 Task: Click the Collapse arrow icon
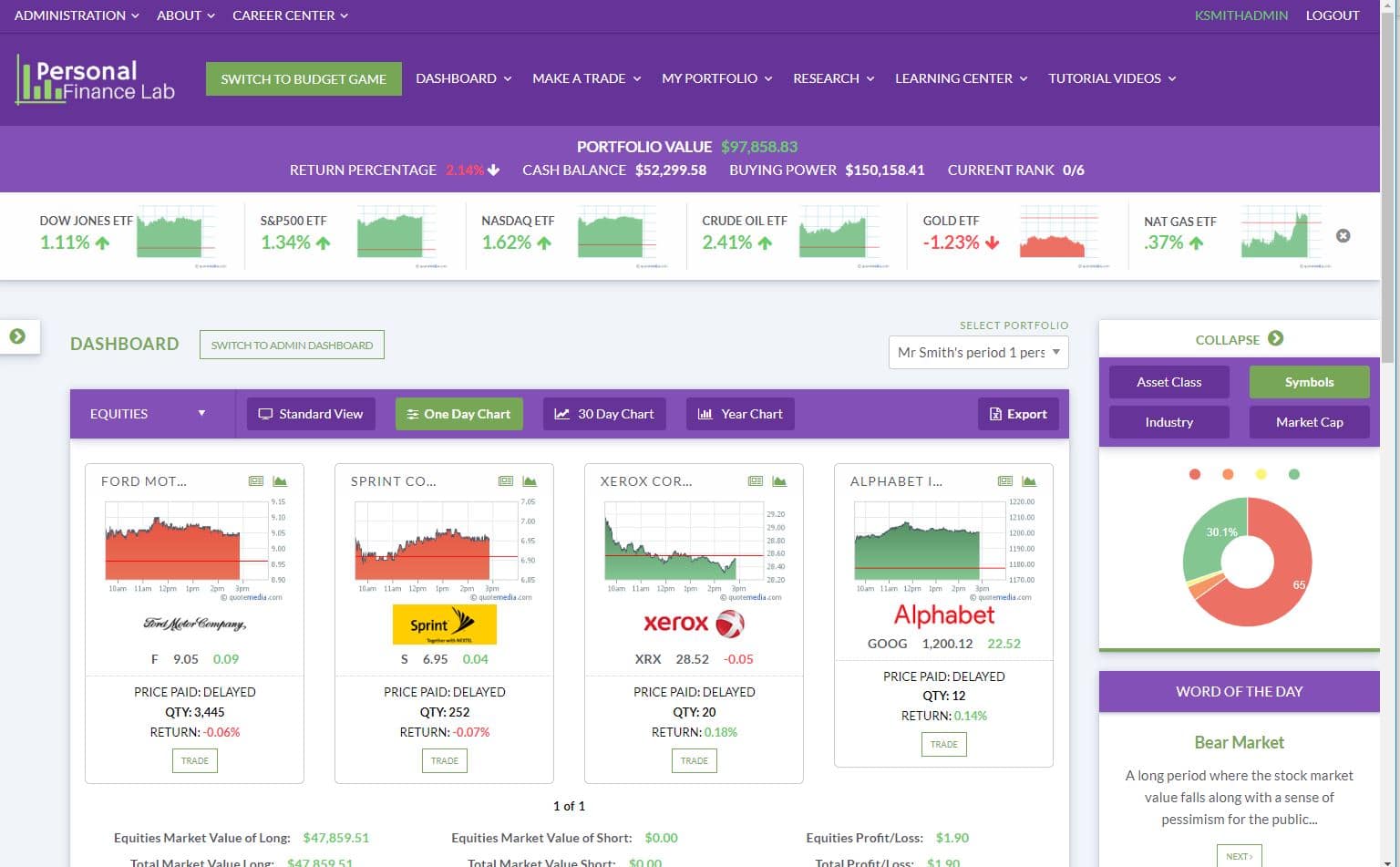point(1276,338)
